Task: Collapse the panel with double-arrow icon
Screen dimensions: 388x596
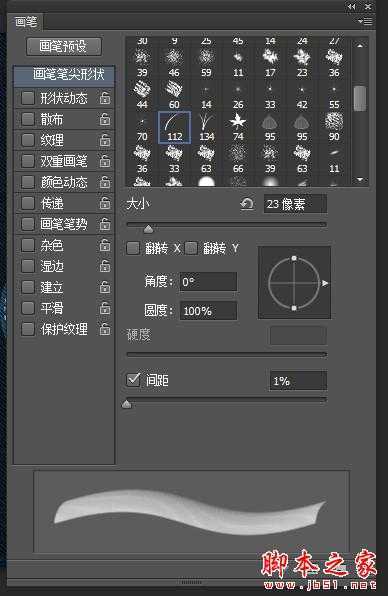Action: 352,6
